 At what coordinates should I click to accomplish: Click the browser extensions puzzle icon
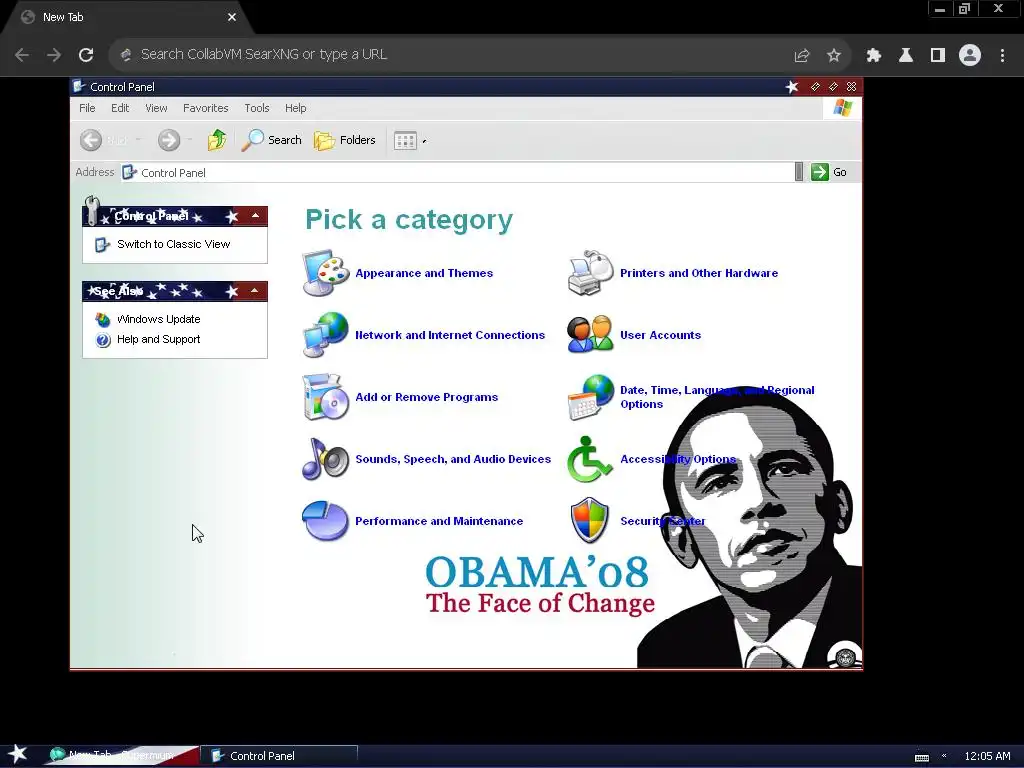coord(874,55)
